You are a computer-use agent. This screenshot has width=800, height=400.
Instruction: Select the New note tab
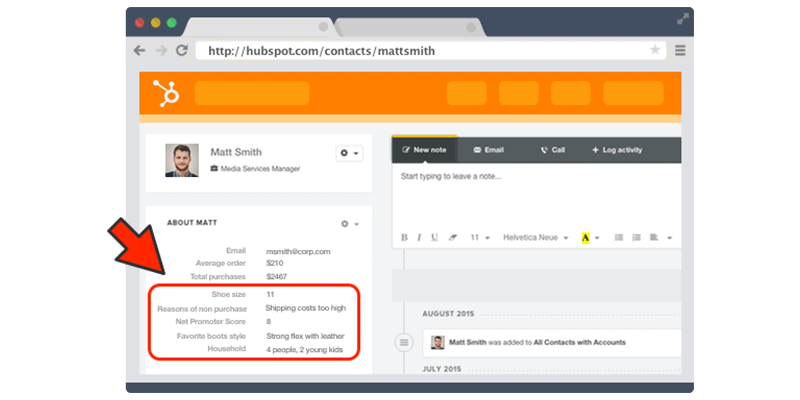click(424, 150)
